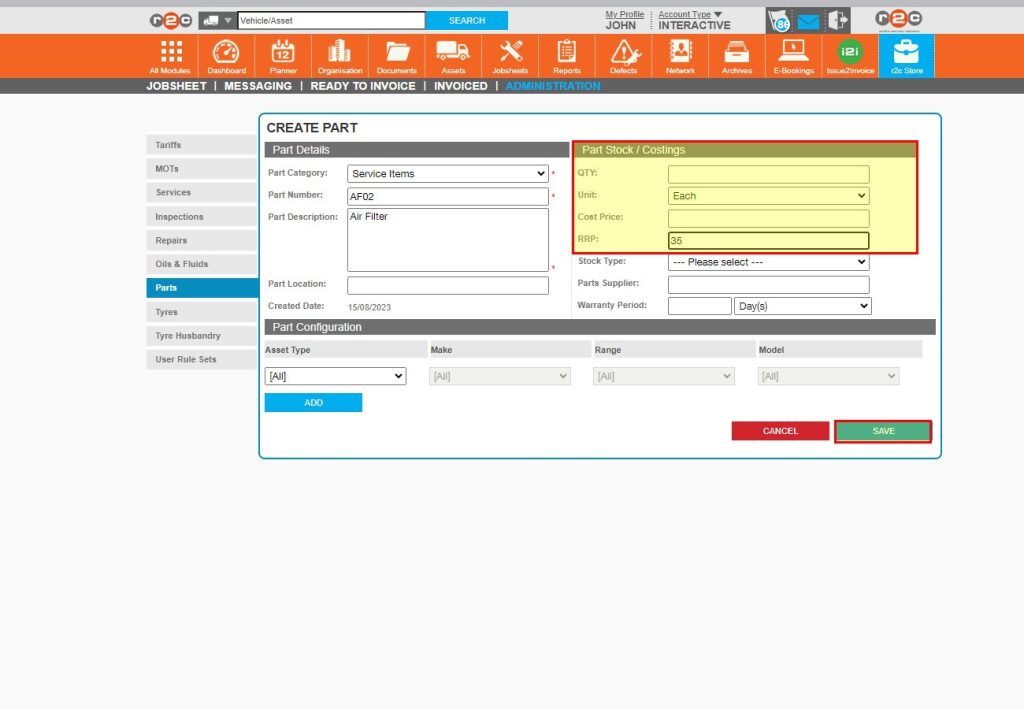
Task: Select Tariffs in the sidebar
Action: click(202, 145)
